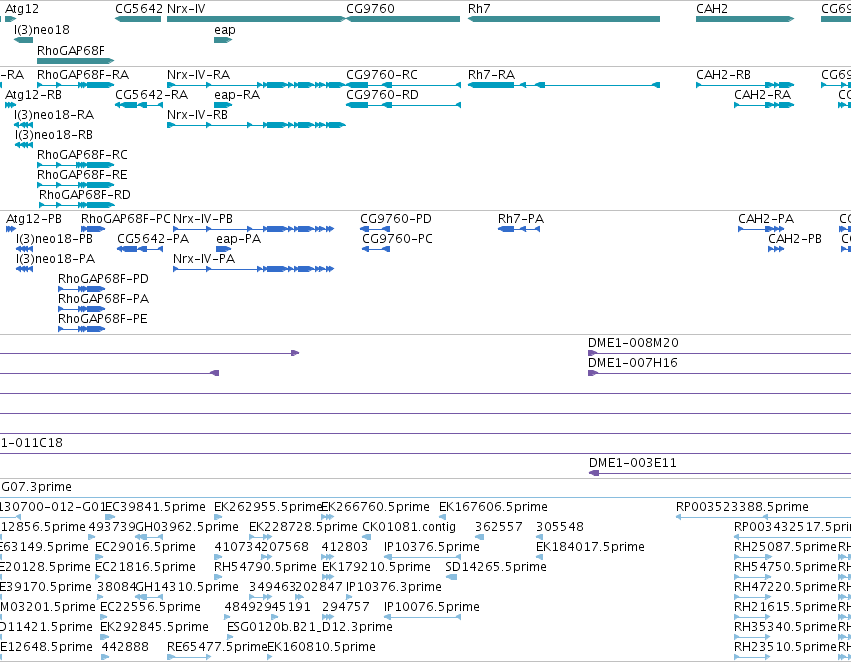The image size is (851, 662).
Task: Click BAC clone DME1-008M20
Action: click(x=633, y=343)
